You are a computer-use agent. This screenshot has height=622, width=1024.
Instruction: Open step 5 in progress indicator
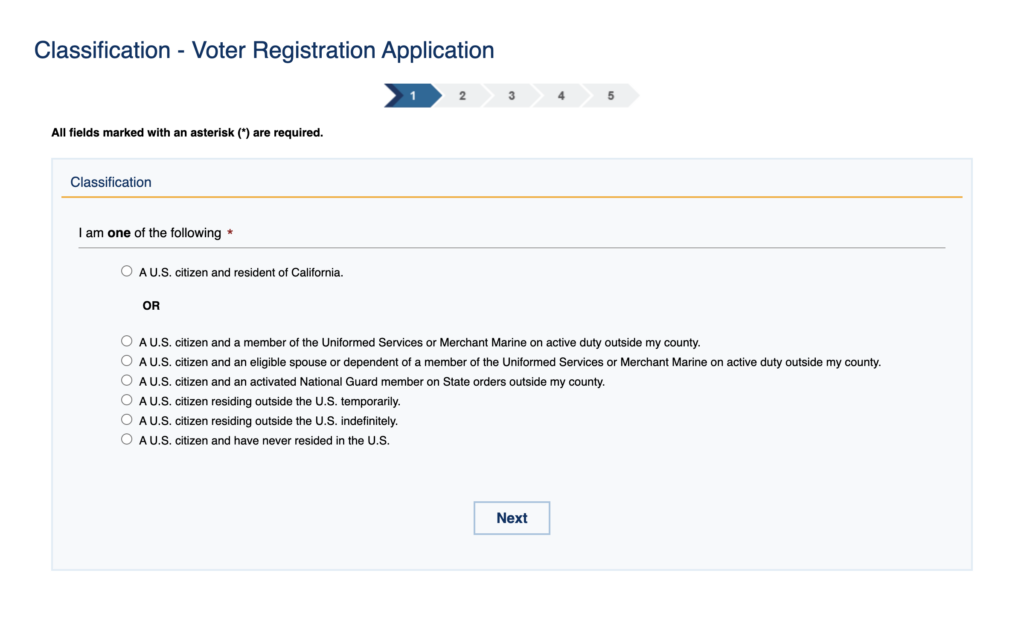[610, 96]
